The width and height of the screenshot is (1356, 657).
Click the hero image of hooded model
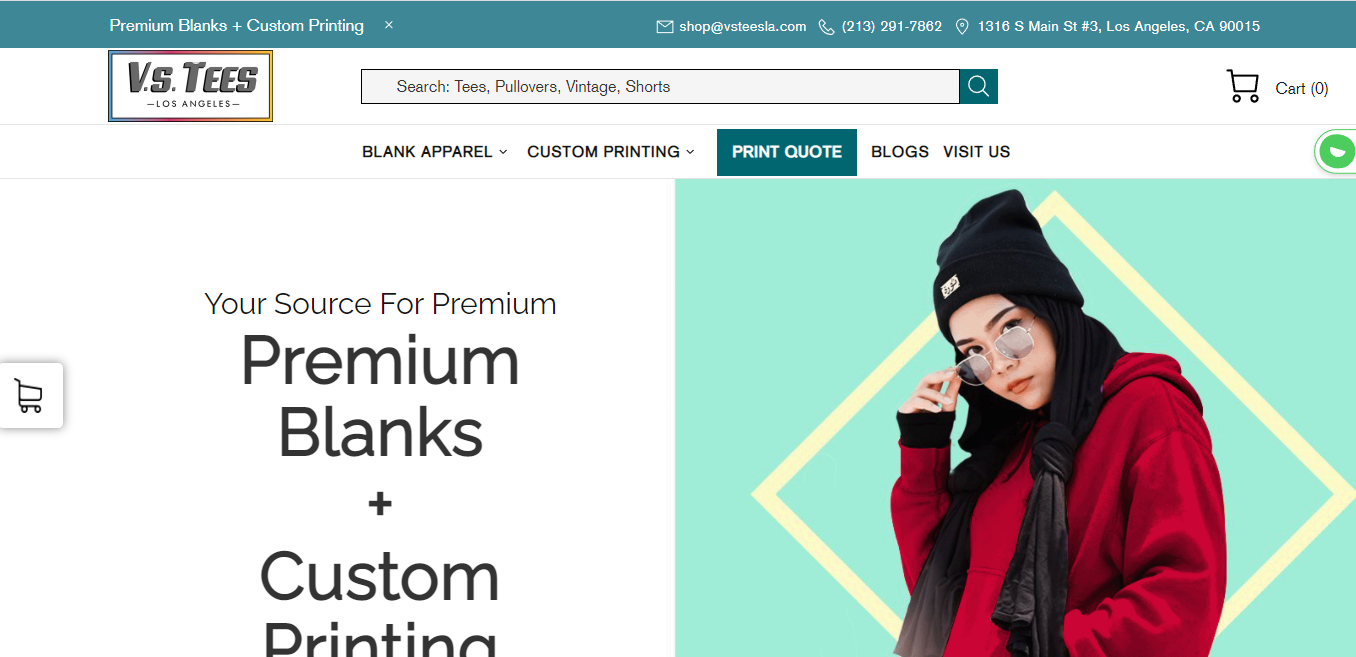pos(1015,418)
